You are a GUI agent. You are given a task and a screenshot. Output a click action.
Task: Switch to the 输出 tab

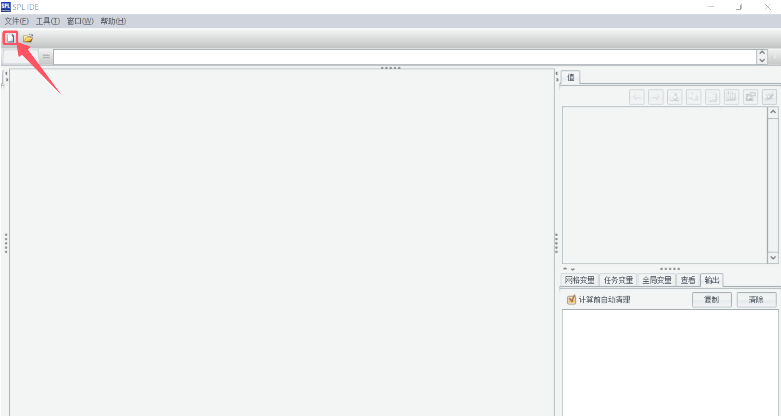[712, 280]
